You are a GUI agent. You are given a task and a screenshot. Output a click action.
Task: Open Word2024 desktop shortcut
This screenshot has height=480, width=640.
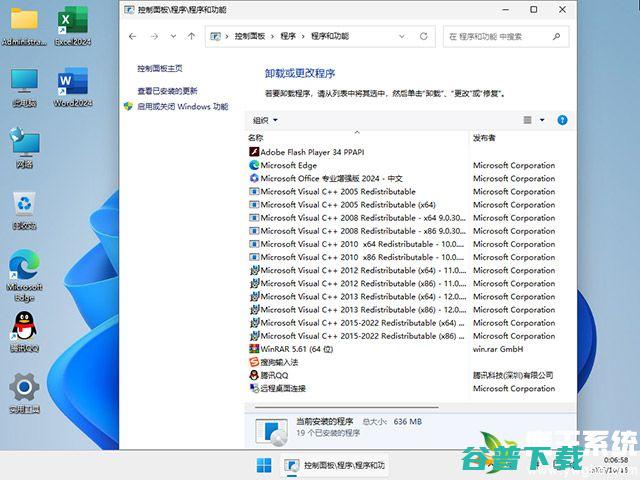tap(73, 87)
